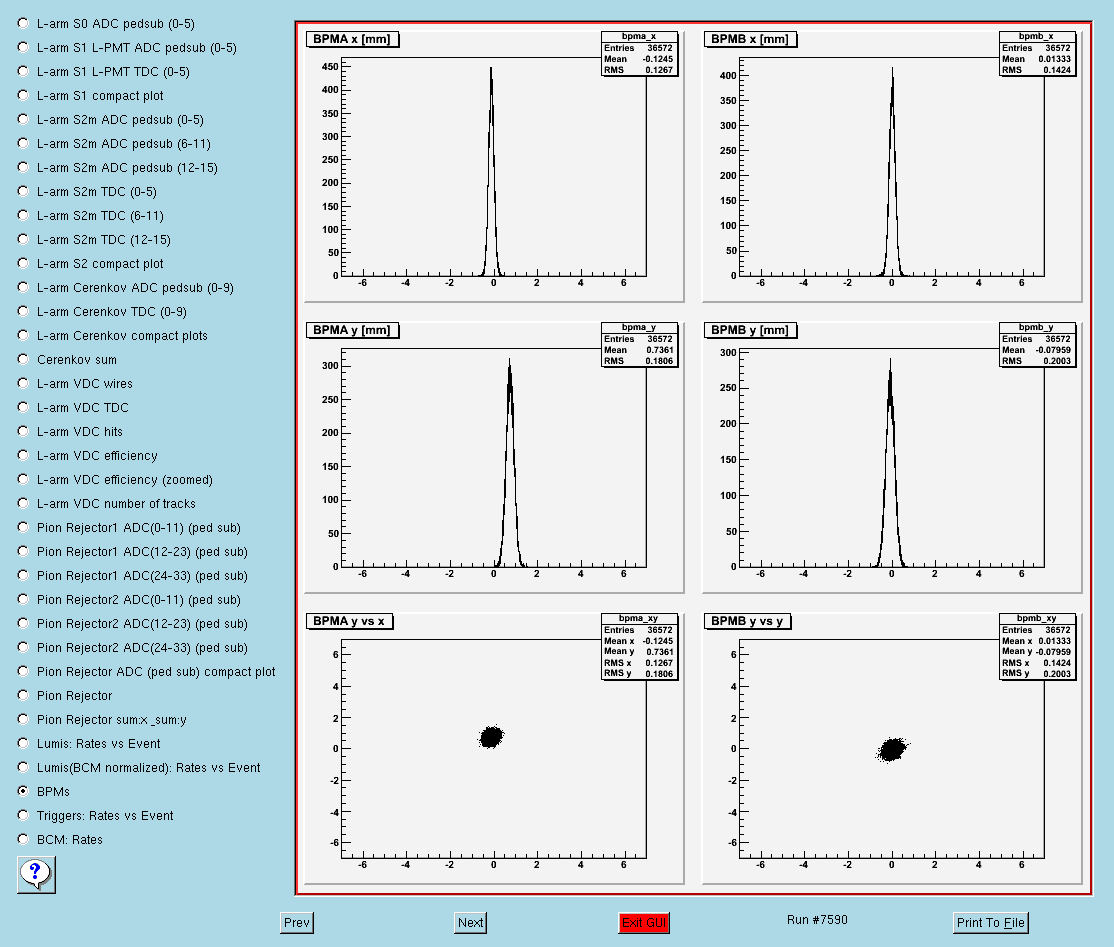Select Pion Rejector2 ADC(0-11) (ped sub)

(23, 600)
